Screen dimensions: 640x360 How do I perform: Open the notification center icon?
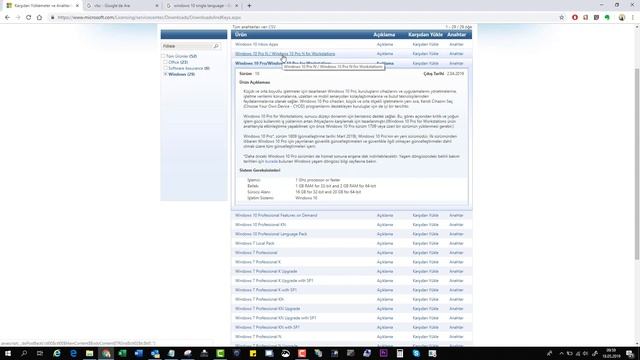[630, 353]
